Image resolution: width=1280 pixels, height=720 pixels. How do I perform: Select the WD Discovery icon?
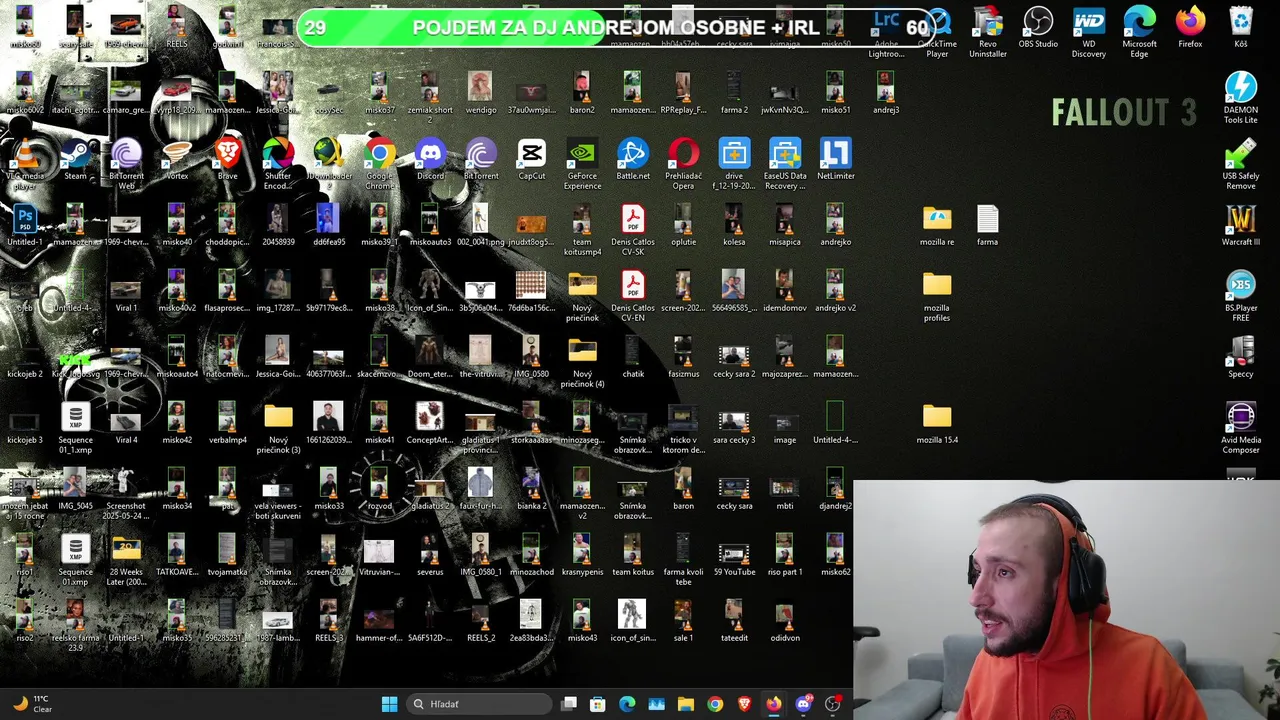point(1089,31)
